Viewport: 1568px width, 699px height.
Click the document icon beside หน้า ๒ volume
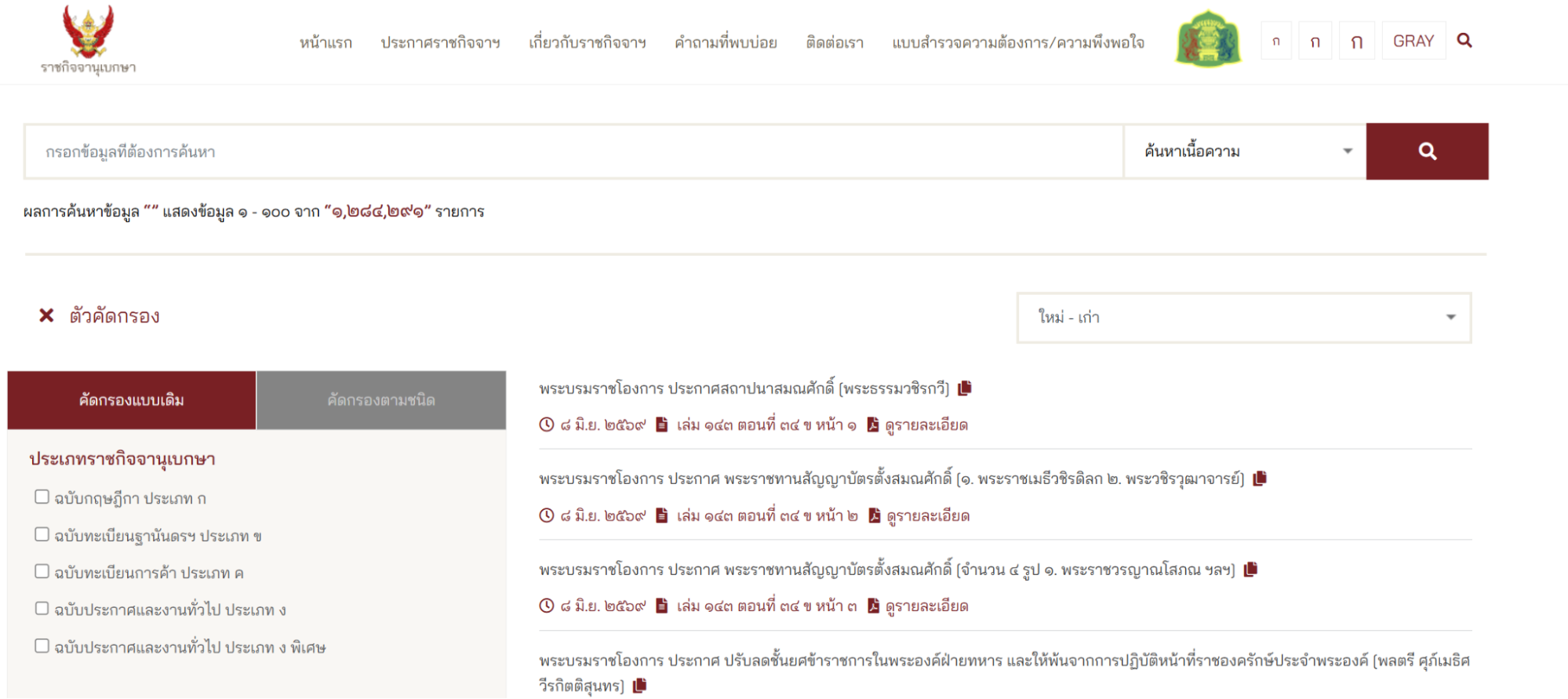click(661, 515)
